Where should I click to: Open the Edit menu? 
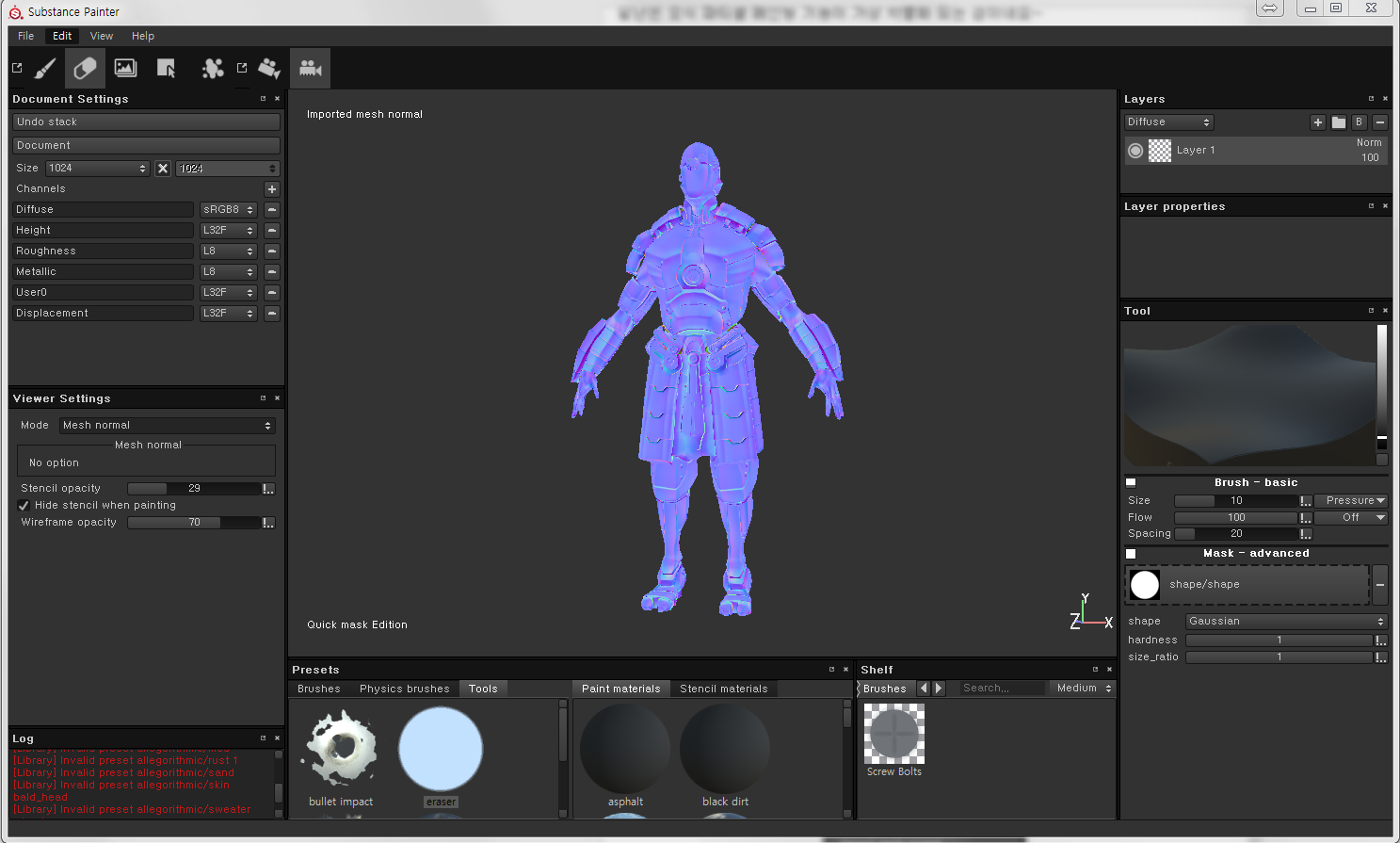click(x=62, y=36)
